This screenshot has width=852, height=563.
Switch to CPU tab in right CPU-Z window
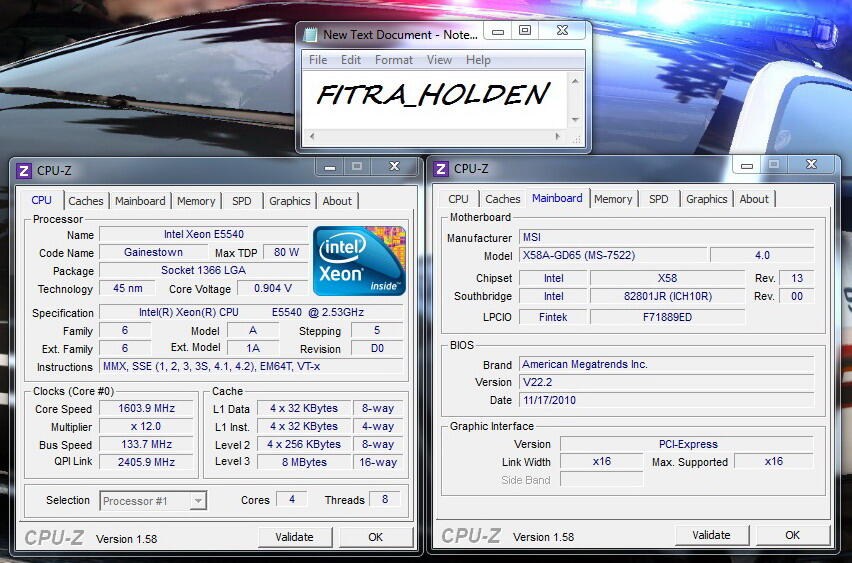(x=459, y=199)
